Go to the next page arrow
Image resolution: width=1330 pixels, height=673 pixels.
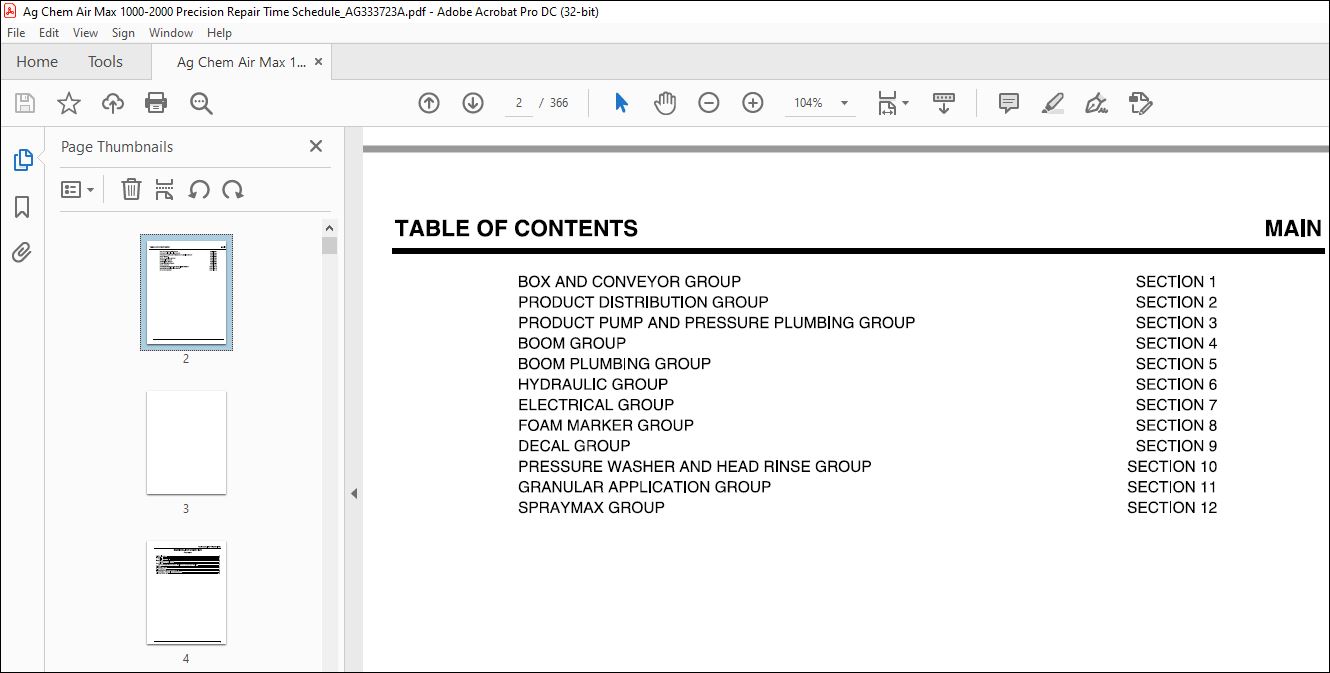pos(473,103)
